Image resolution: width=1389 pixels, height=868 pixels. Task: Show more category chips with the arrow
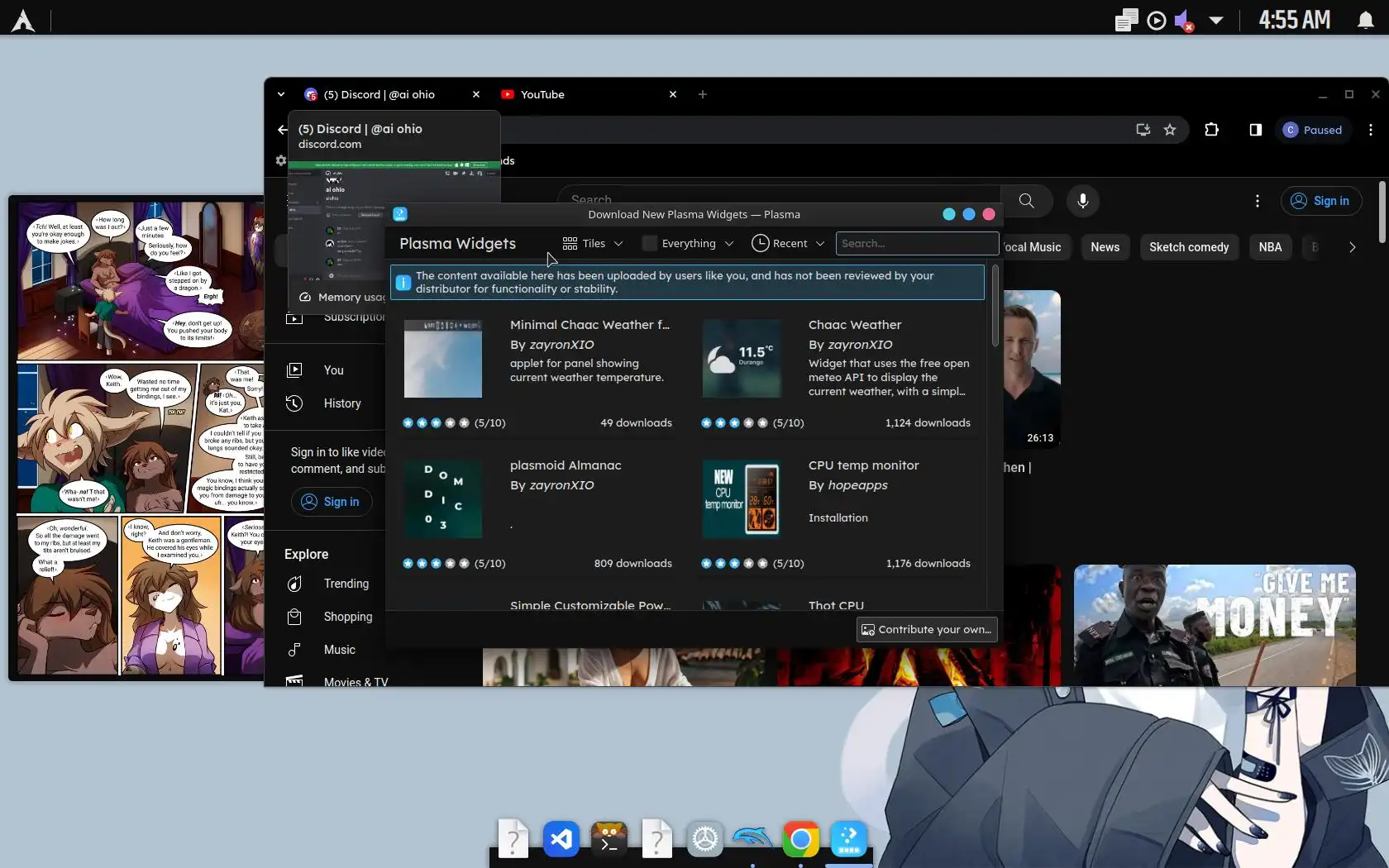1352,247
